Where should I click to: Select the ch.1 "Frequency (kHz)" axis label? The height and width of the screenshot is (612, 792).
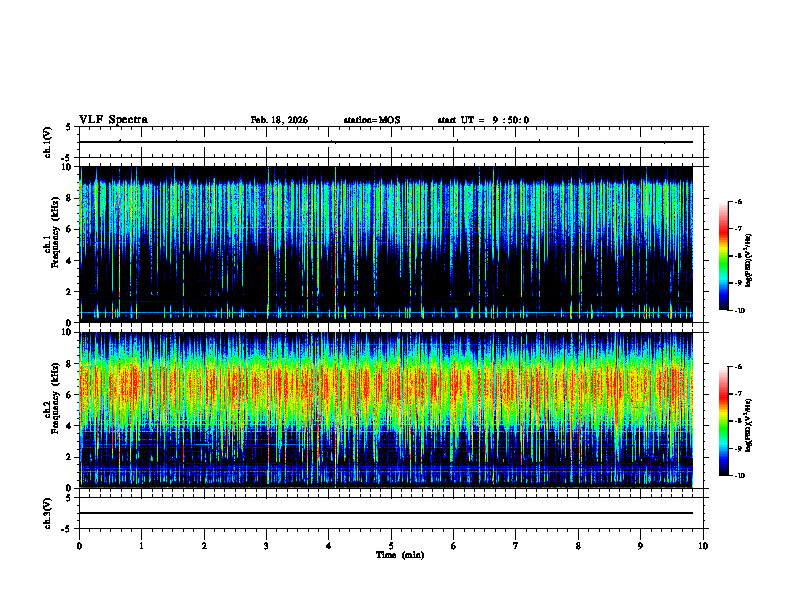point(56,233)
